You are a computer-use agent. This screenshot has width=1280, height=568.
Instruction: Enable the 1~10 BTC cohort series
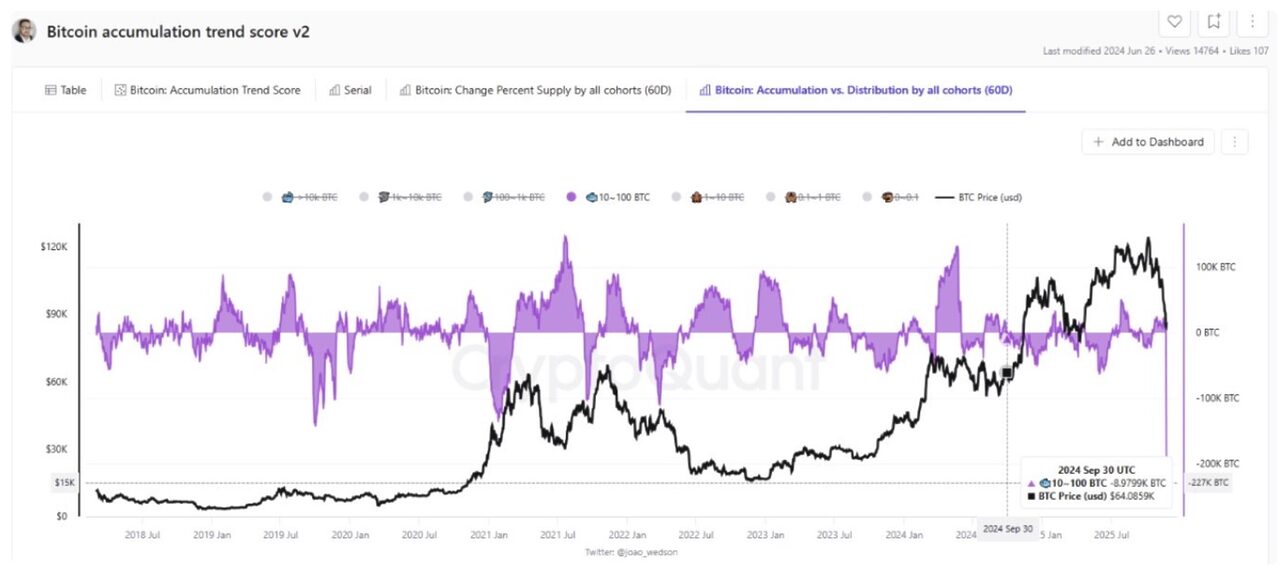pyautogui.click(x=716, y=197)
